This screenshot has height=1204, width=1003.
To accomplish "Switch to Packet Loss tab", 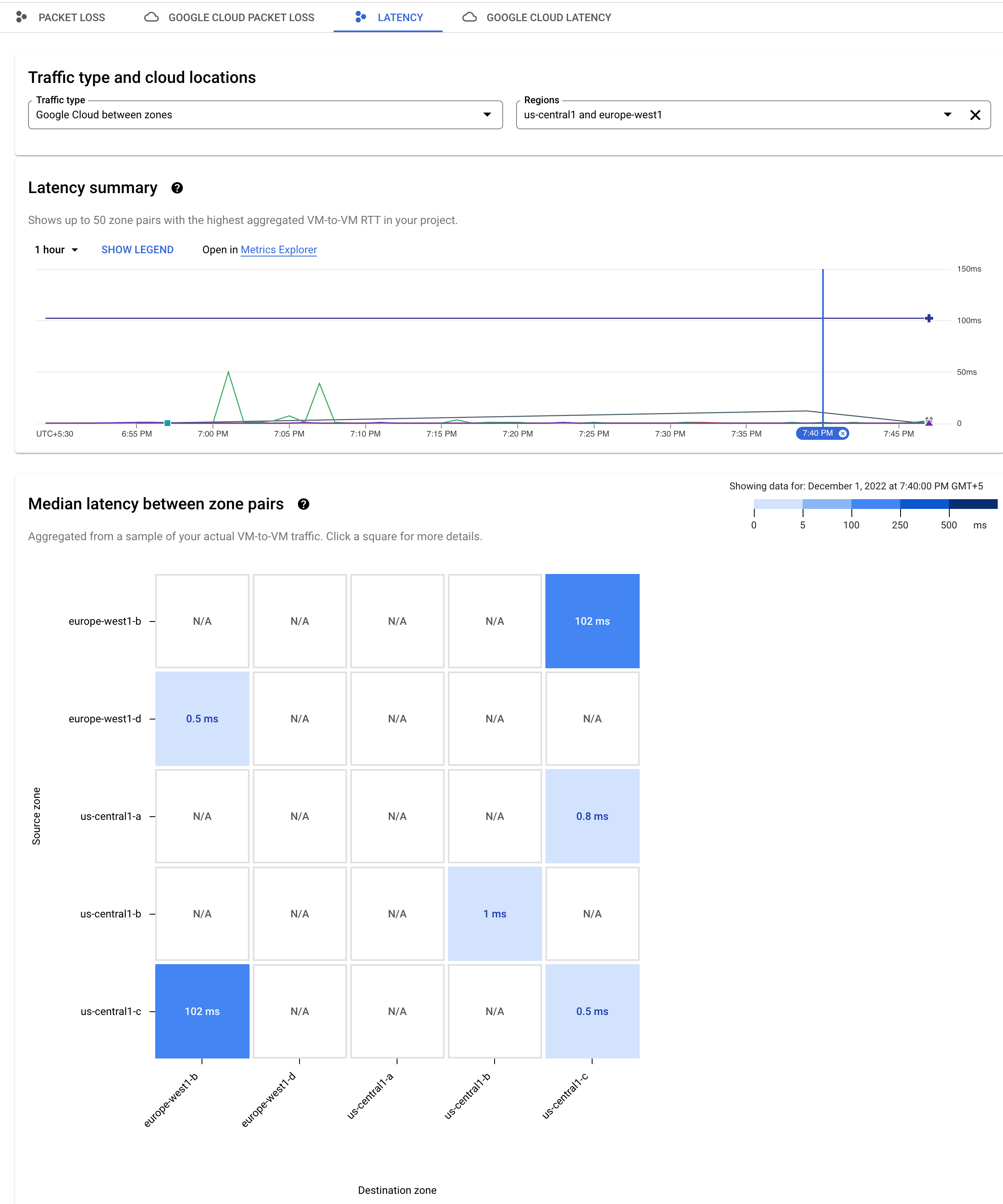I will tap(71, 17).
